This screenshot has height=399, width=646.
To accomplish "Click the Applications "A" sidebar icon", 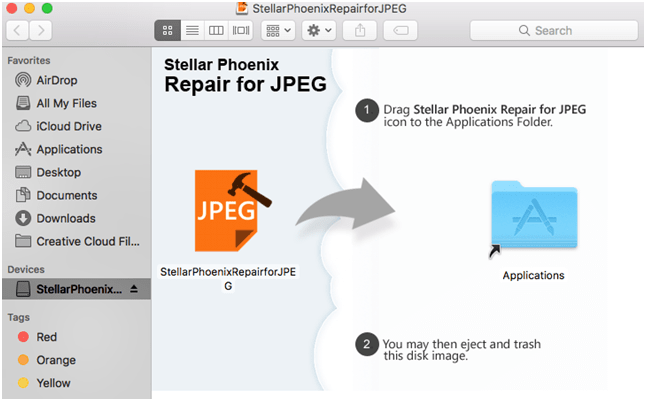I will [23, 149].
